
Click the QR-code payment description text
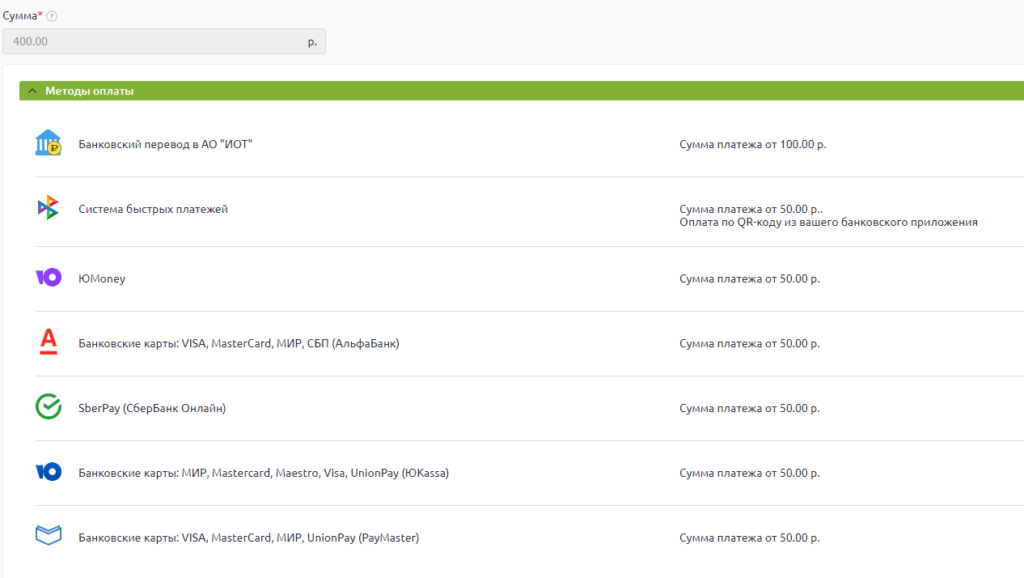tap(828, 222)
